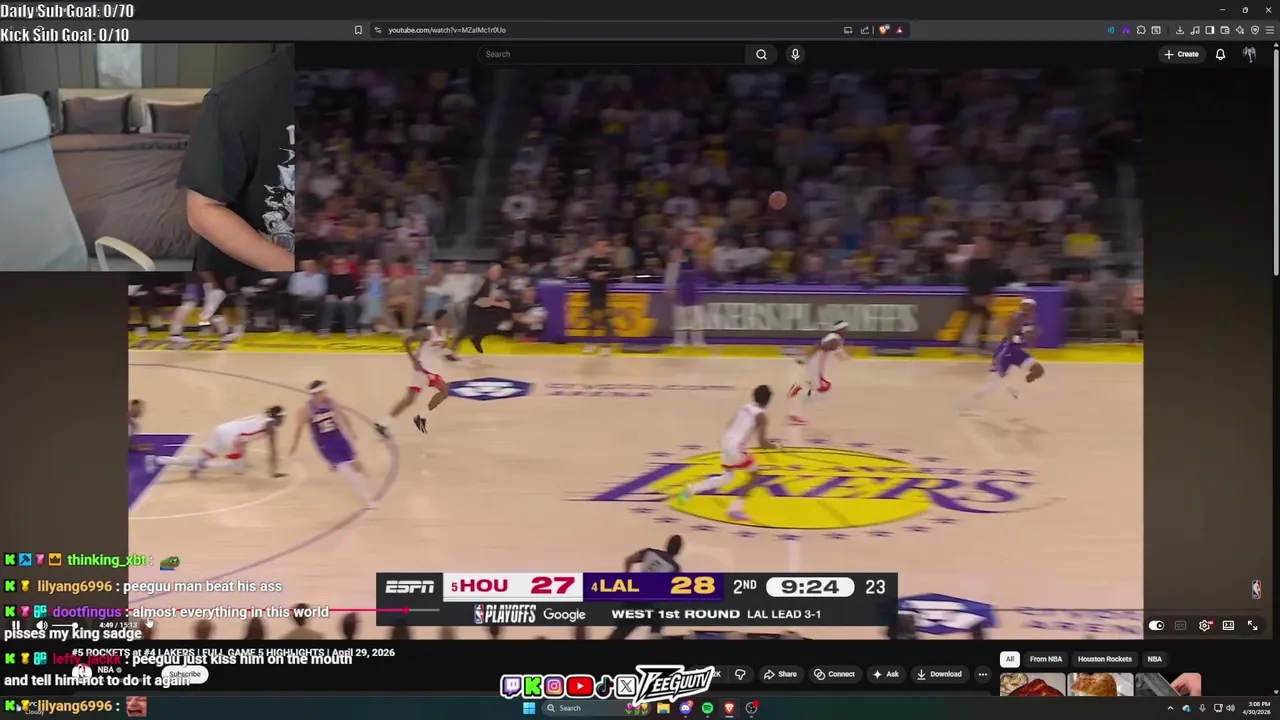Open the Windows Start menu
1280x720 pixels.
[x=529, y=708]
